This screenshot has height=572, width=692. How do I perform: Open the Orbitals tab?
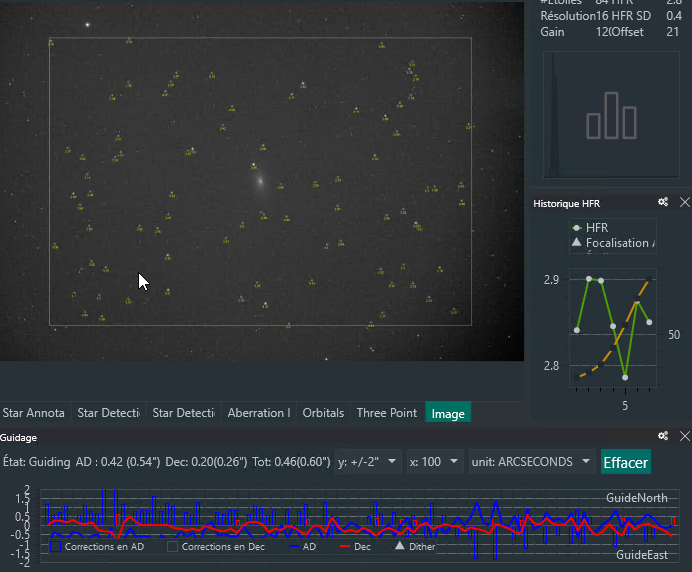click(x=323, y=413)
